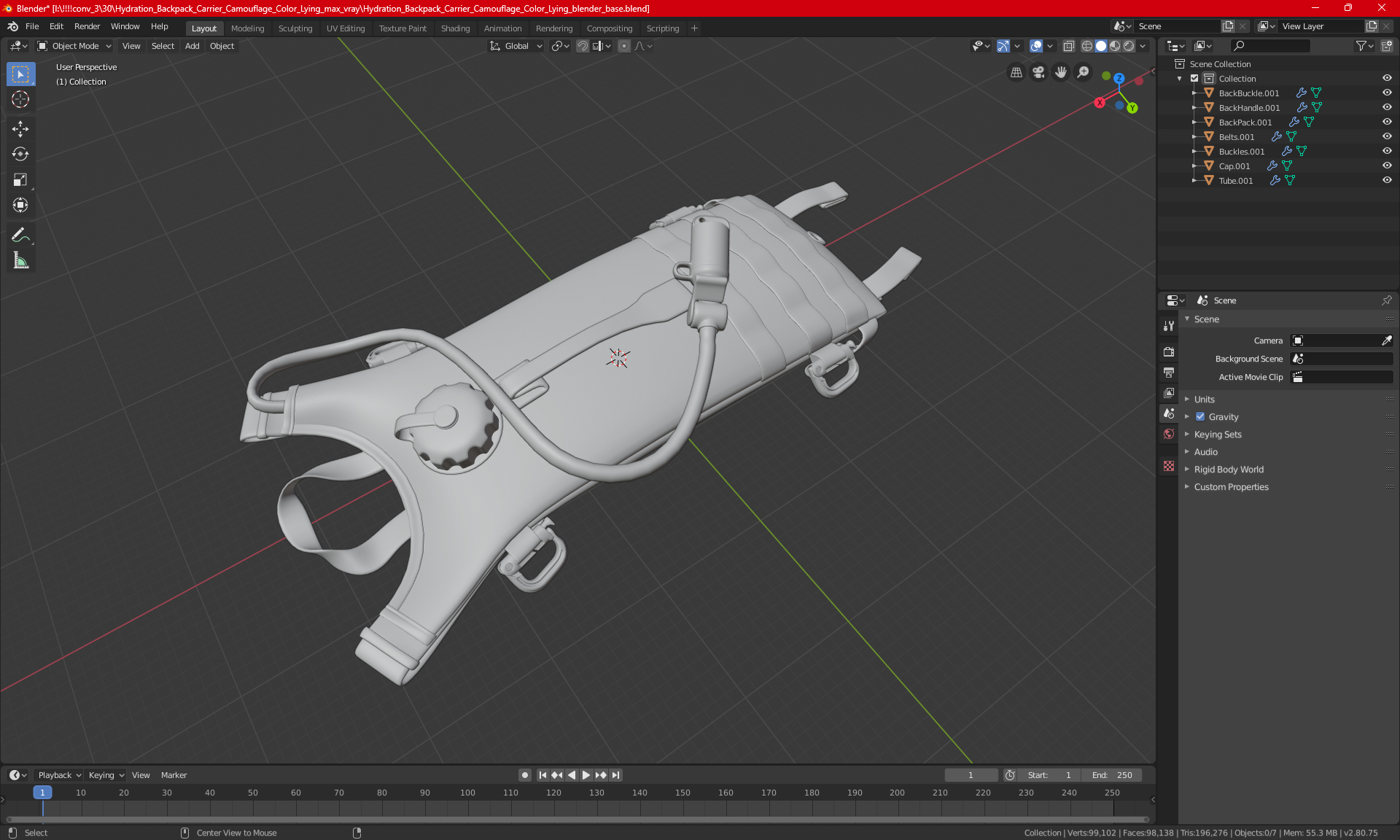Jump to the end frame
Image resolution: width=1400 pixels, height=840 pixels.
(x=616, y=775)
